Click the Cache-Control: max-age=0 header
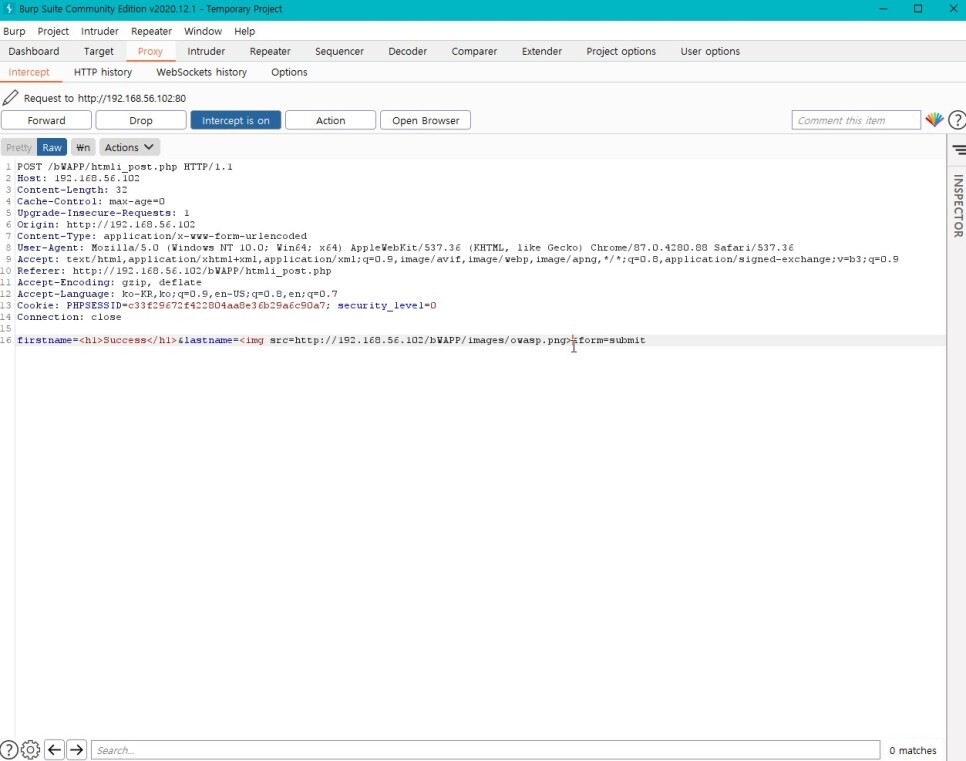The width and height of the screenshot is (966, 761). point(91,201)
